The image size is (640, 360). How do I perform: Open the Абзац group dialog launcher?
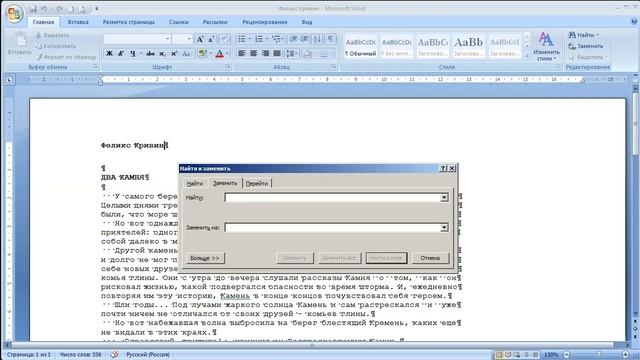pyautogui.click(x=334, y=67)
